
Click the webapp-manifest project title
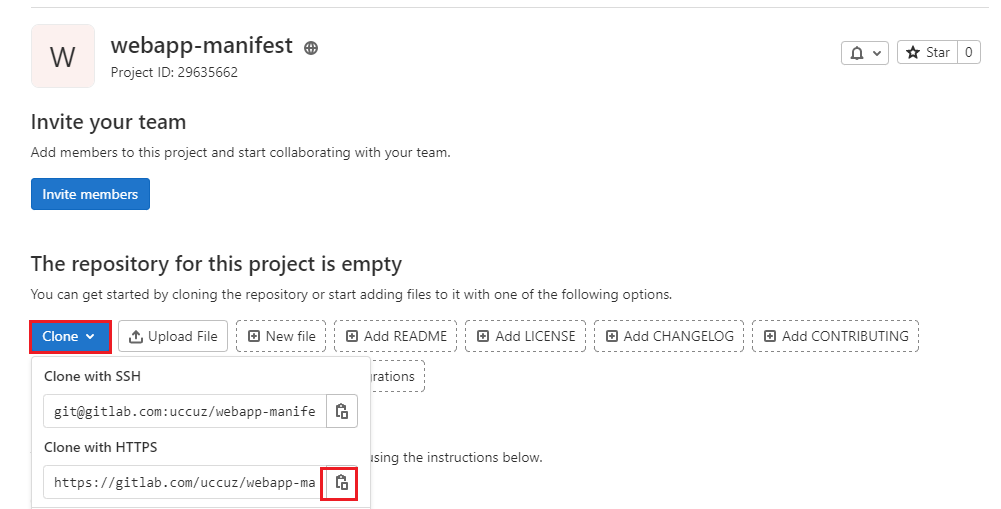201,46
